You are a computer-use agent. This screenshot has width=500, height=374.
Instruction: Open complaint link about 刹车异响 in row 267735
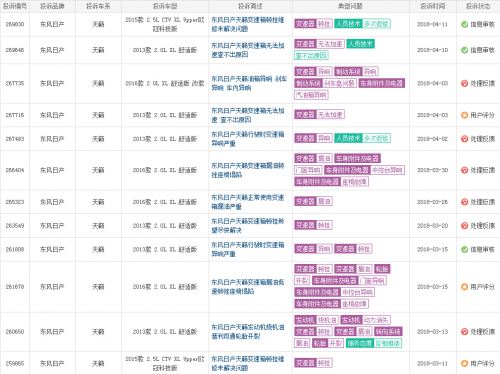tap(249, 83)
